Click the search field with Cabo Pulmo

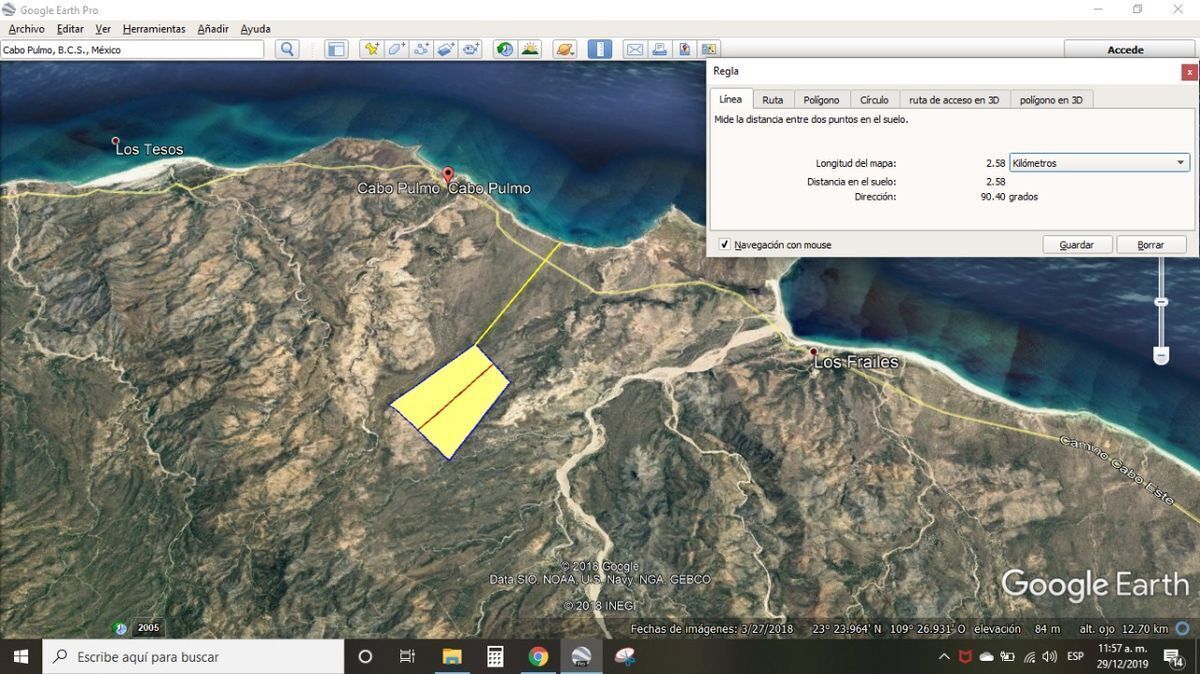tap(133, 49)
